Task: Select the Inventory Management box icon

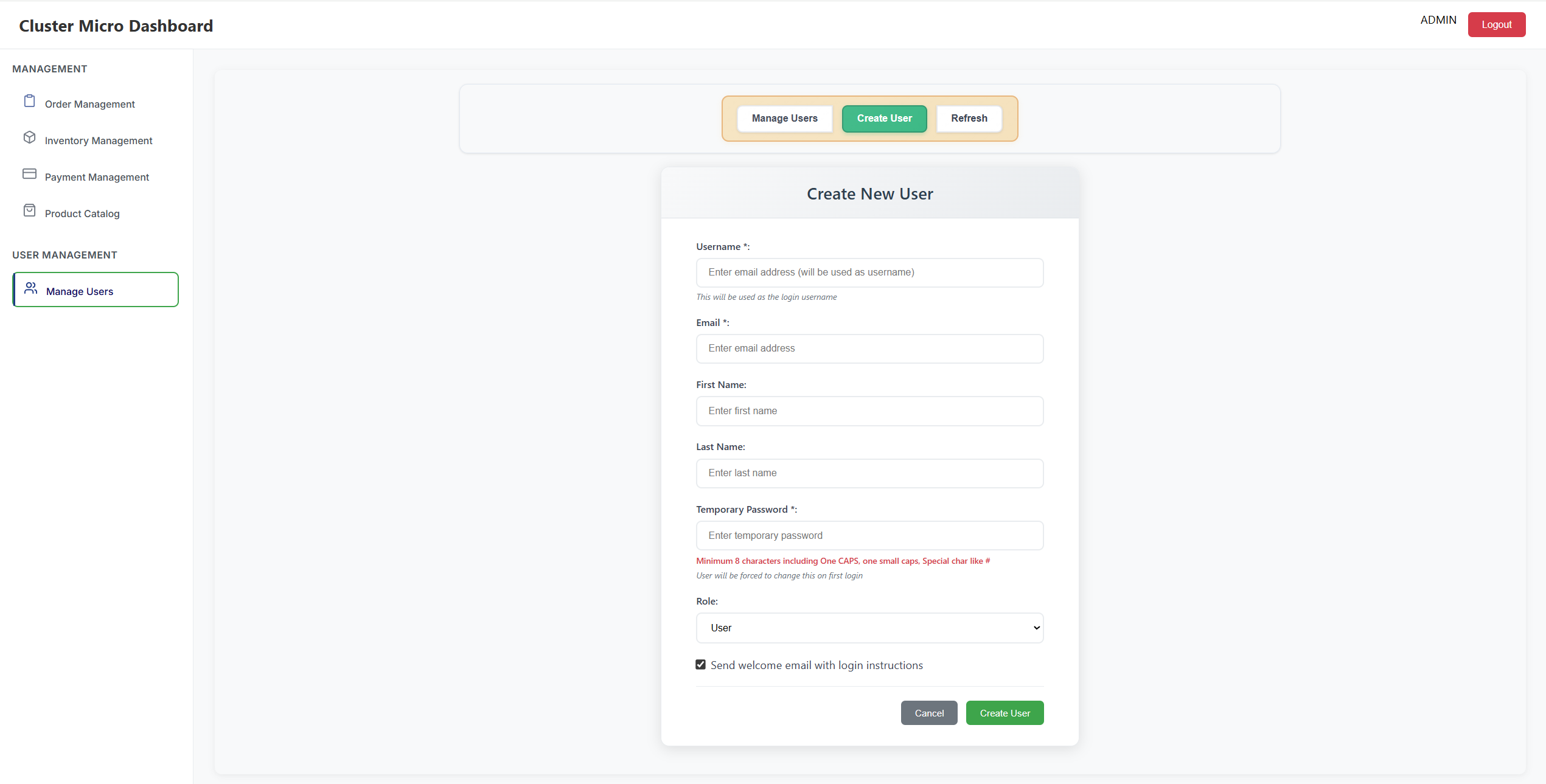Action: pyautogui.click(x=29, y=137)
